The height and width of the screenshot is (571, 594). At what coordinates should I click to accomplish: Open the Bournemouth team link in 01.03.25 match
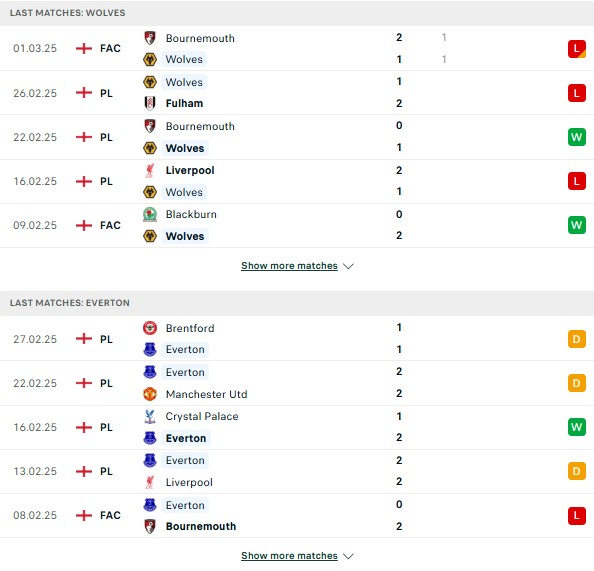point(200,38)
